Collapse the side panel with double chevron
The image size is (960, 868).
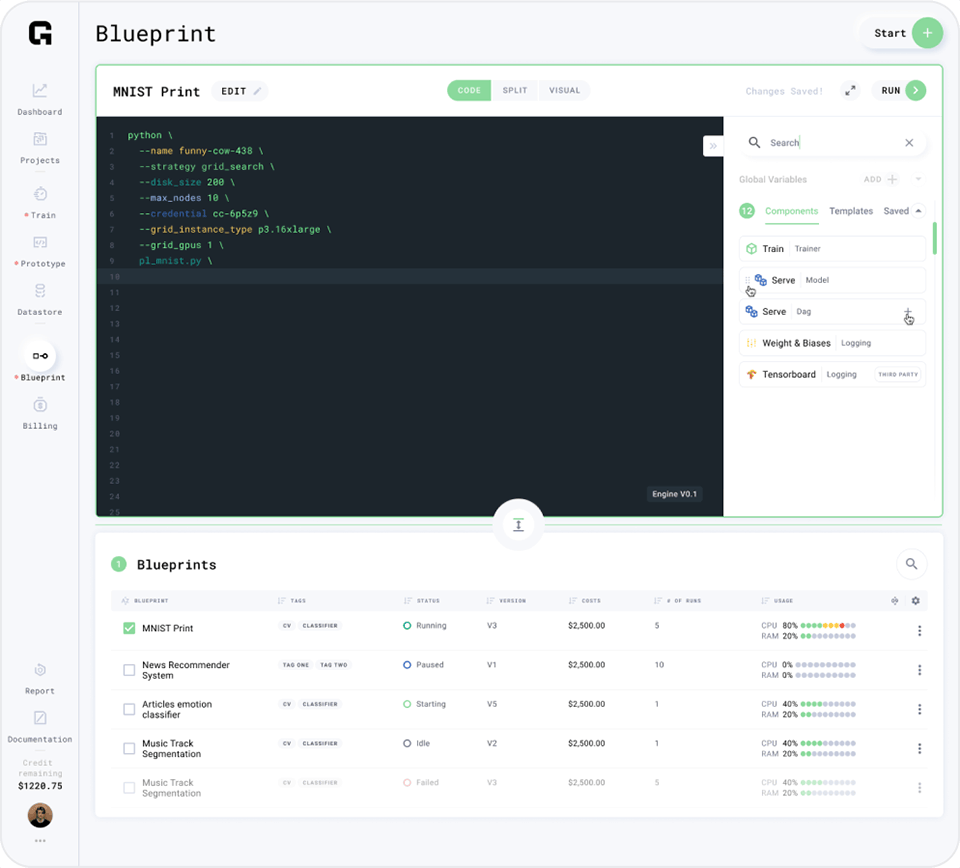pos(713,146)
